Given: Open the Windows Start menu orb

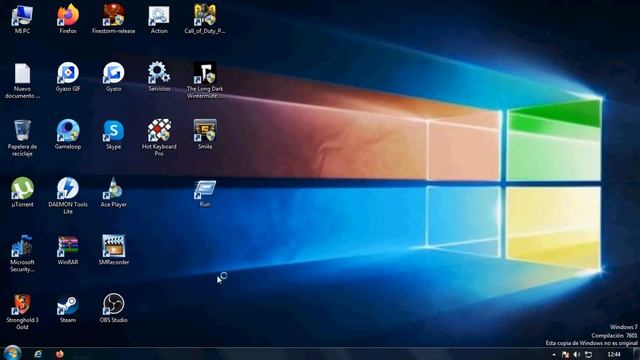Looking at the screenshot, I should (x=12, y=353).
